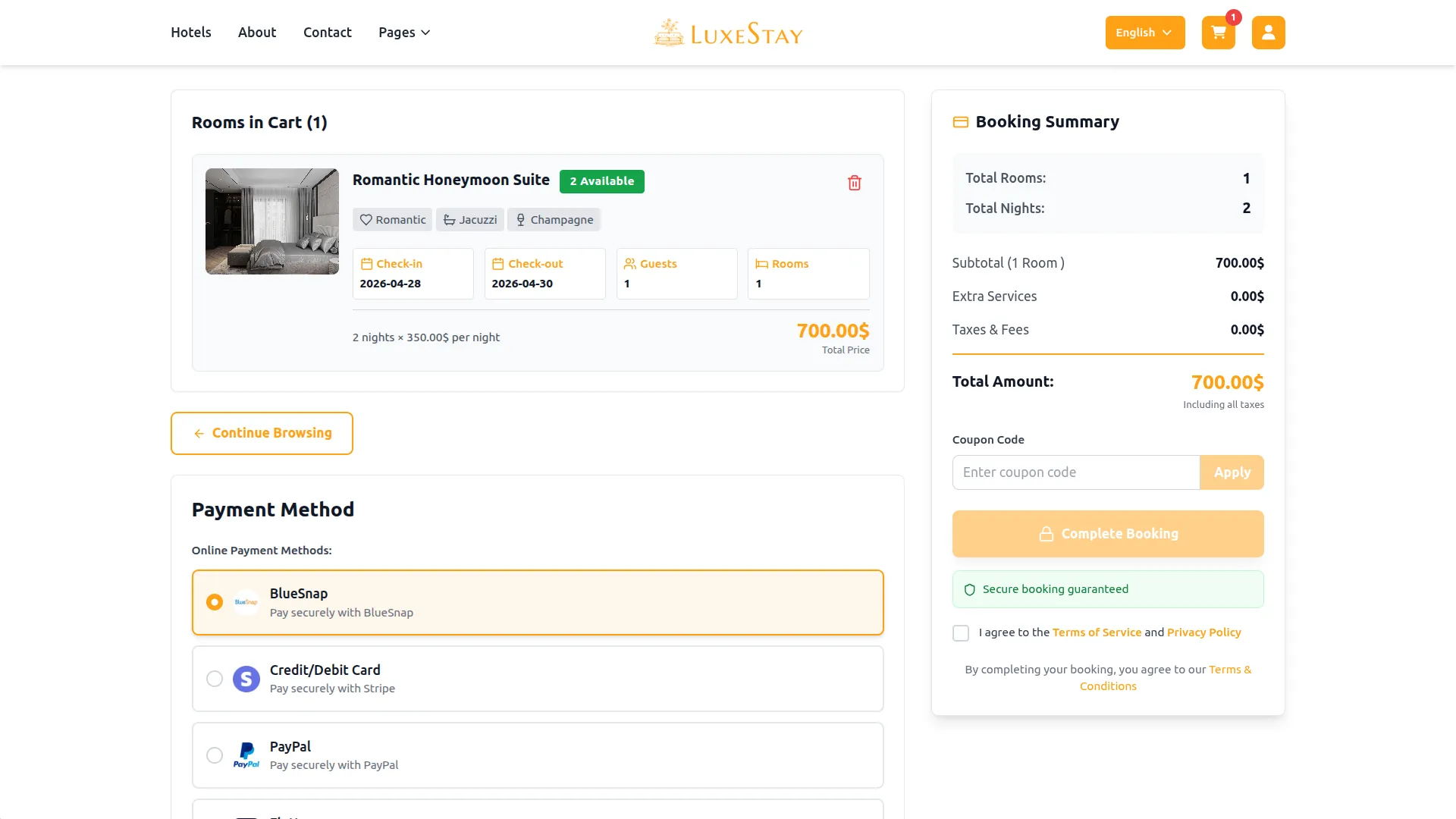Expand the Pages menu

pos(404,33)
